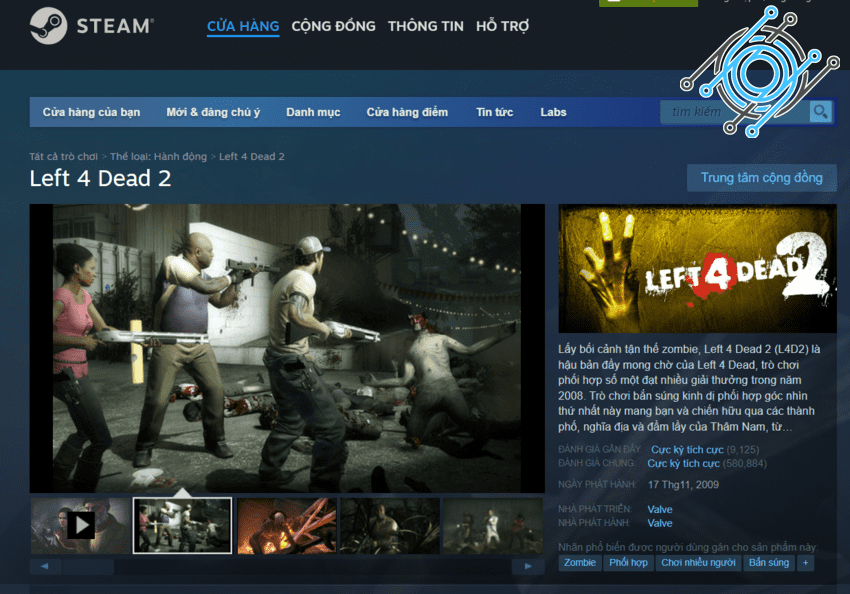Click the STEAM wordmark text
This screenshot has height=594, width=850.
(115, 26)
